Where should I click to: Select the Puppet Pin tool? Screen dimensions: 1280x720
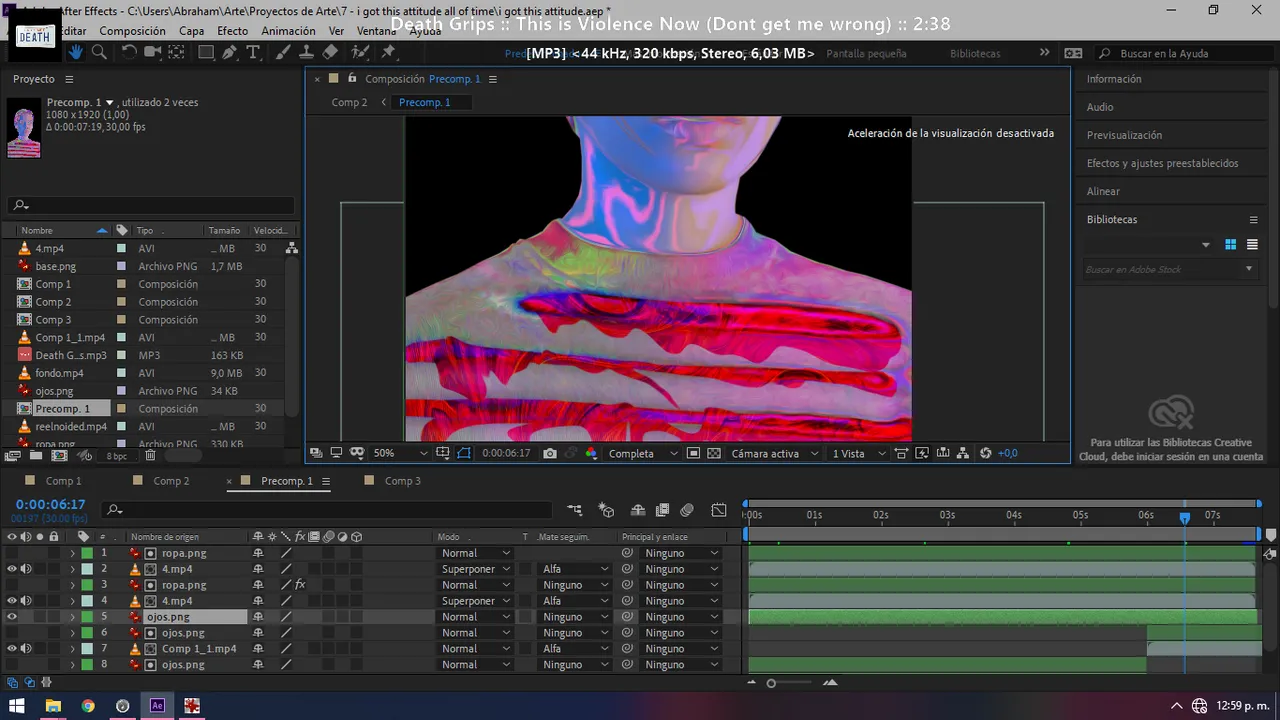click(x=389, y=53)
